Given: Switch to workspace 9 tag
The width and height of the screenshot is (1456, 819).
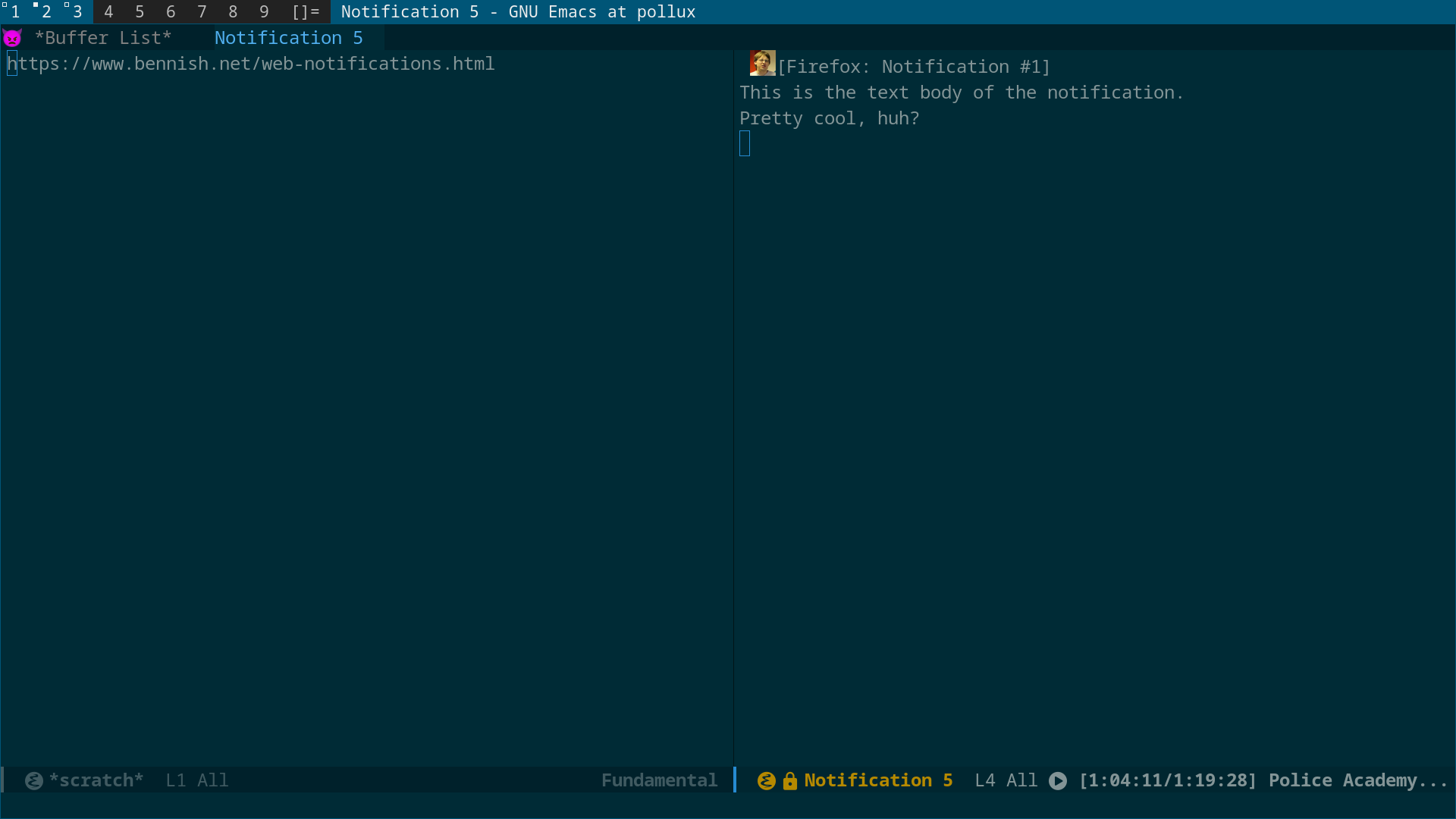Looking at the screenshot, I should point(264,12).
